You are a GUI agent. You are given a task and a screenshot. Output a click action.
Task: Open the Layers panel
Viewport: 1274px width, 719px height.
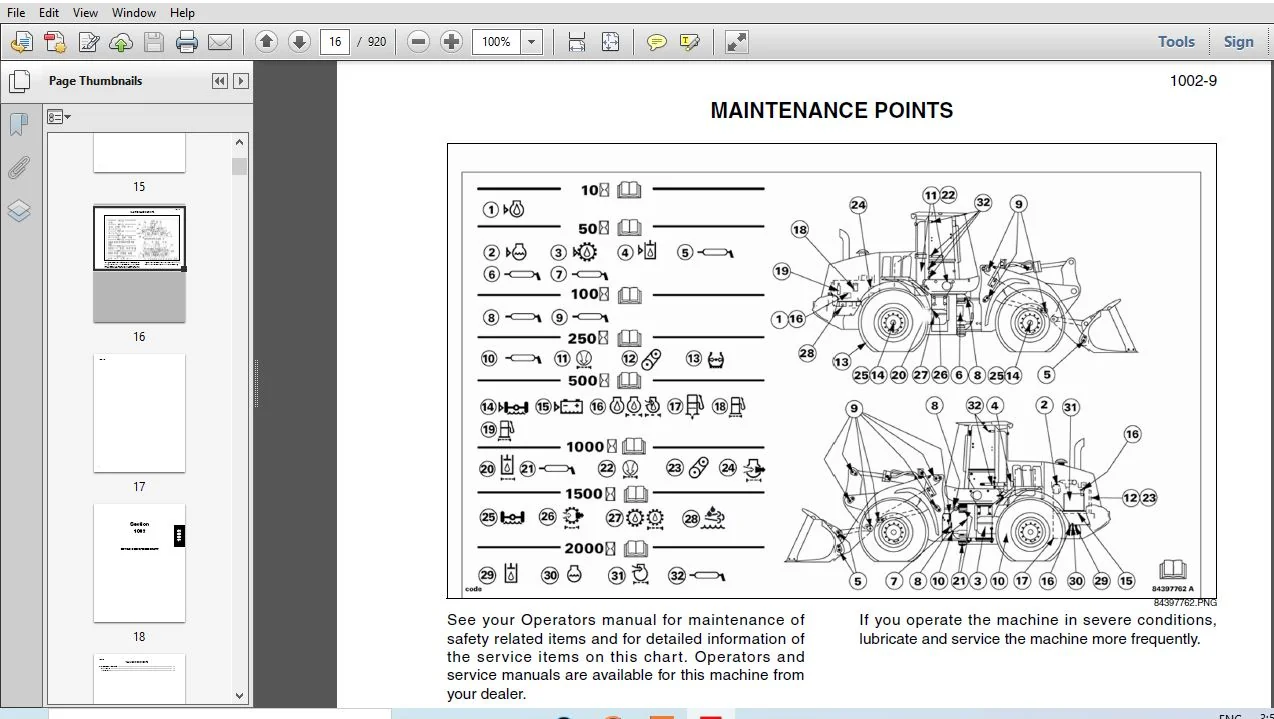[19, 211]
